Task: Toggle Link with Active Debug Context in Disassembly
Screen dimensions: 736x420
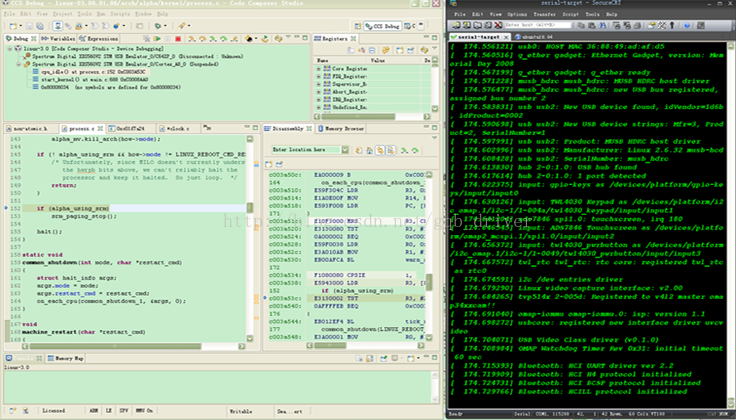Action: click(380, 150)
